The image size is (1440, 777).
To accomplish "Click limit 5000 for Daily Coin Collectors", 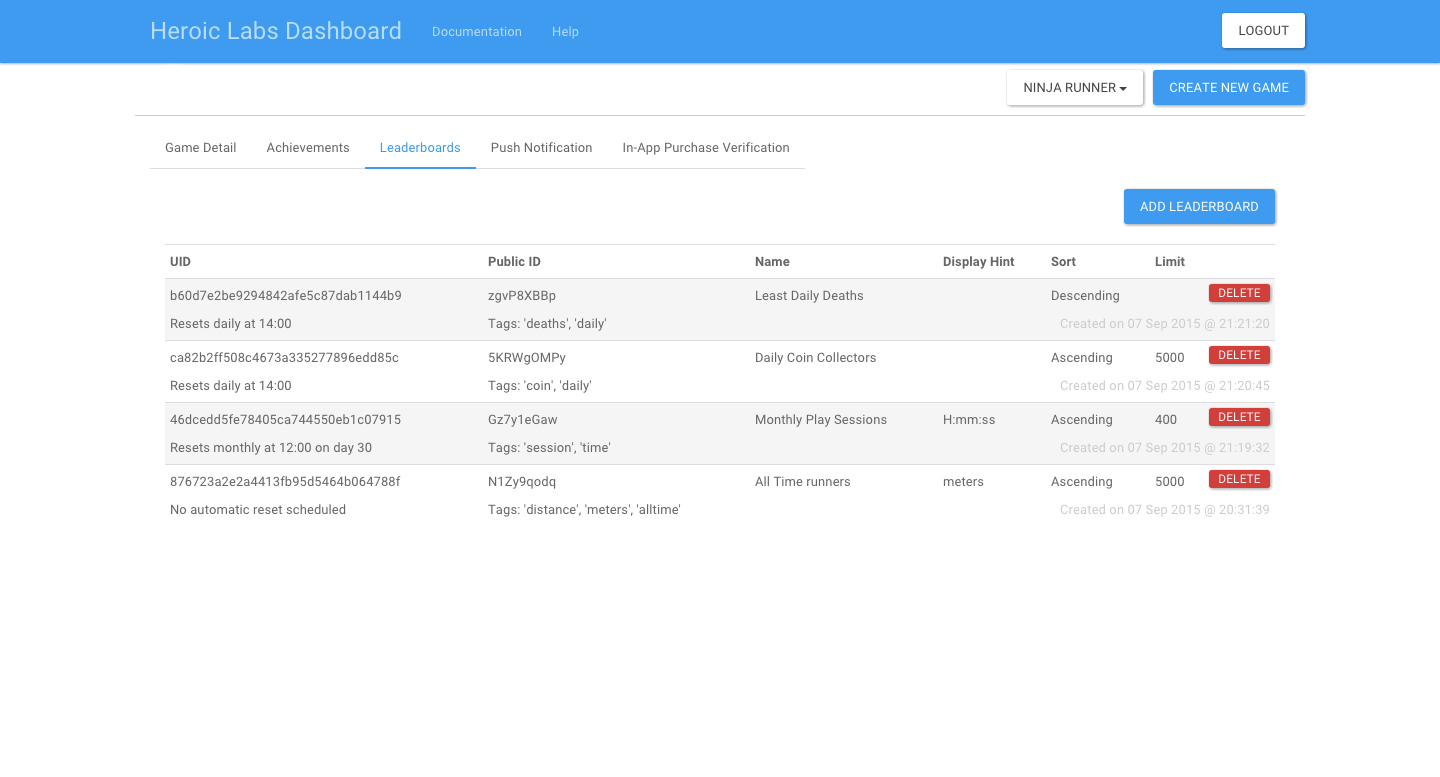I will tap(1170, 358).
